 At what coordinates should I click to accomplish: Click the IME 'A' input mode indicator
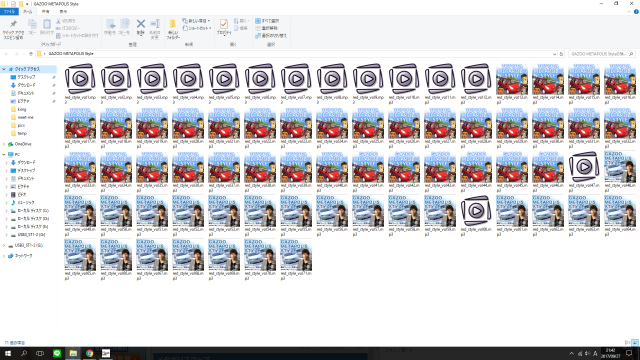point(595,353)
